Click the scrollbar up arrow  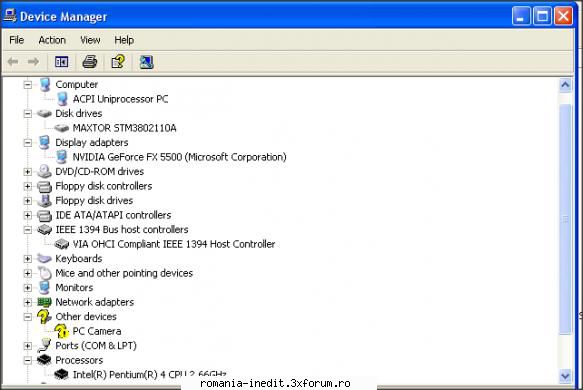pyautogui.click(x=565, y=85)
